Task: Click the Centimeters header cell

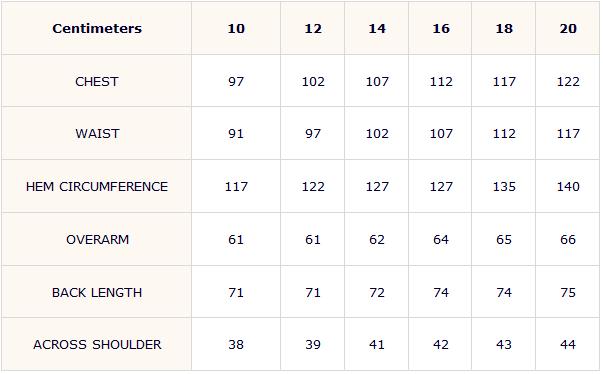Action: click(x=97, y=28)
